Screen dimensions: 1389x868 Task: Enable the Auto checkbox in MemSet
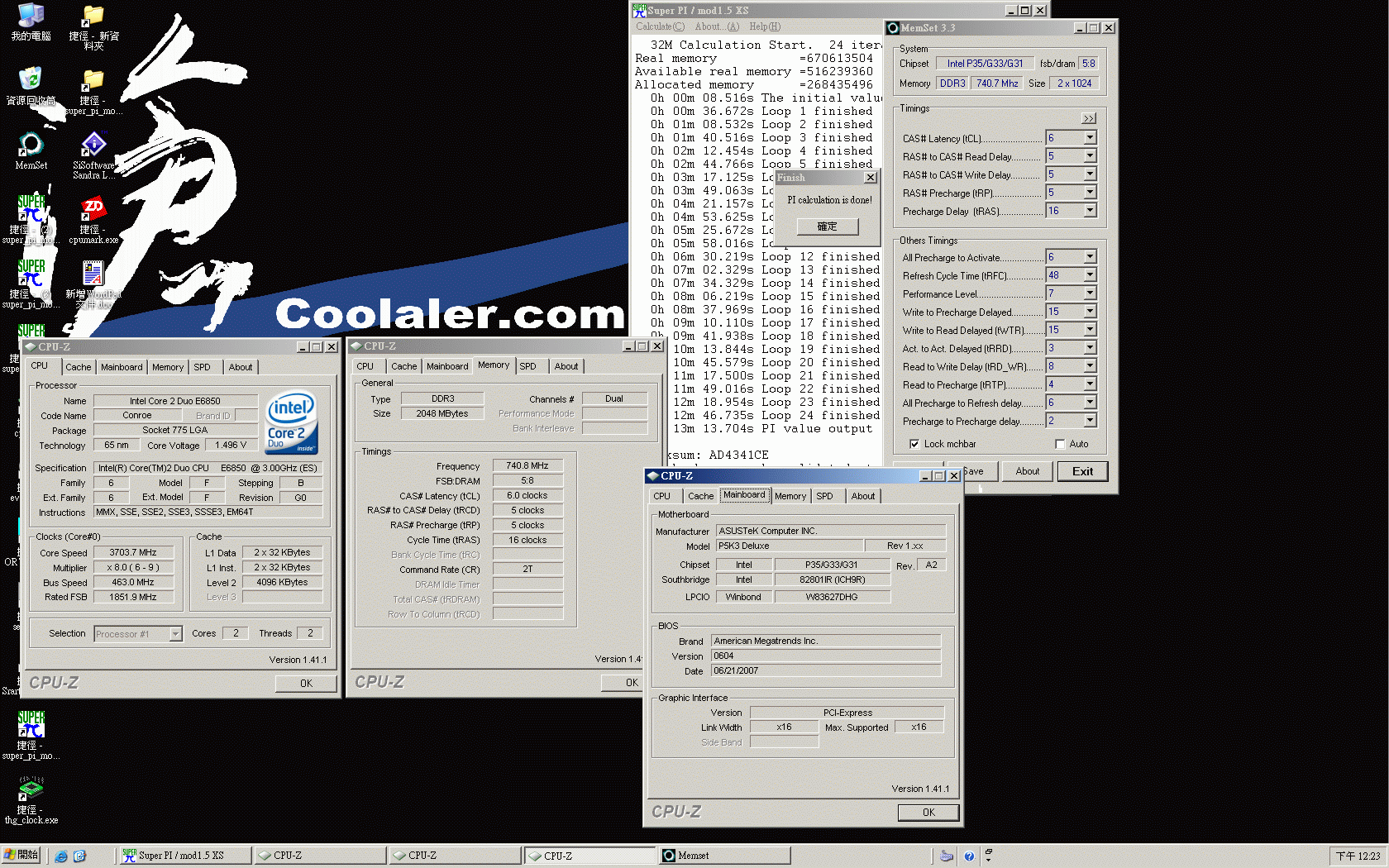[x=1060, y=444]
